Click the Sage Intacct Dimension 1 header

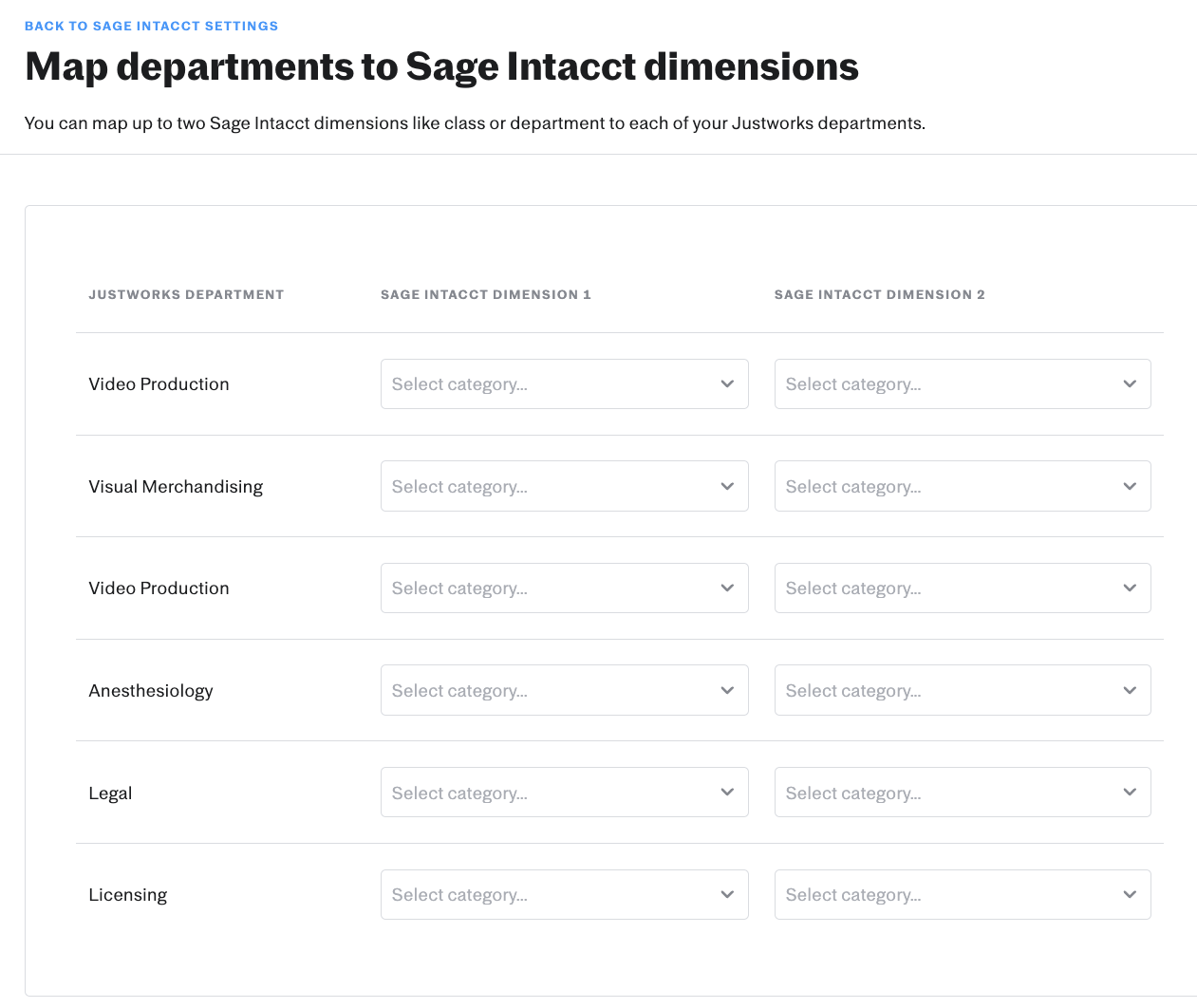coord(486,294)
